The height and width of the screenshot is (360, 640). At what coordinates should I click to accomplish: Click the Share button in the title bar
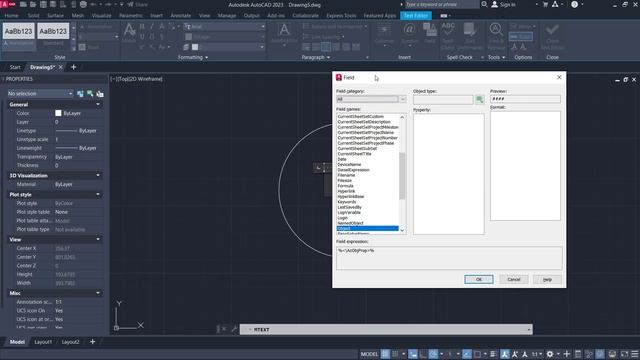pyautogui.click(x=138, y=4)
